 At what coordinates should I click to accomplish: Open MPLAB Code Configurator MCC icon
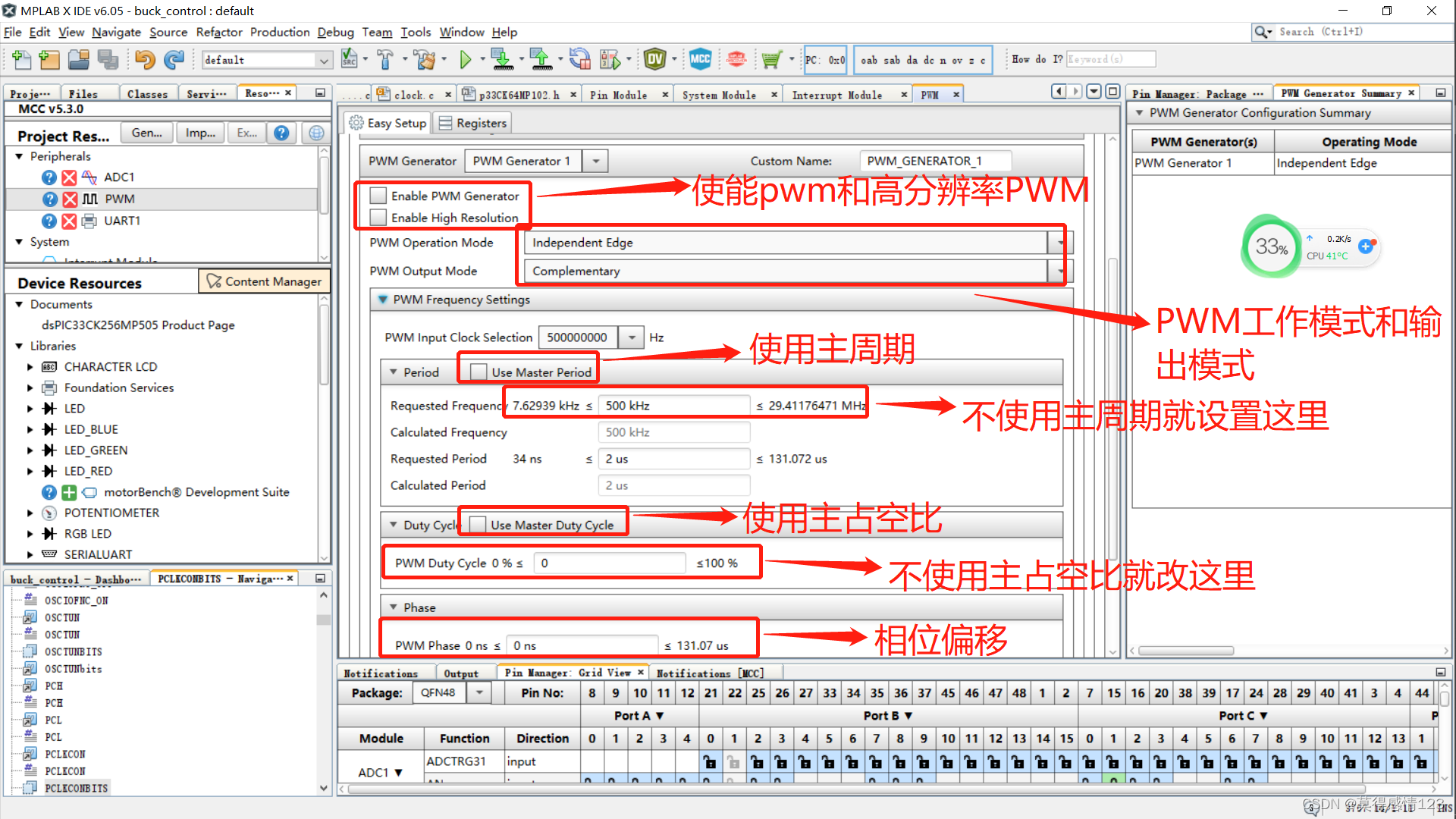click(700, 59)
